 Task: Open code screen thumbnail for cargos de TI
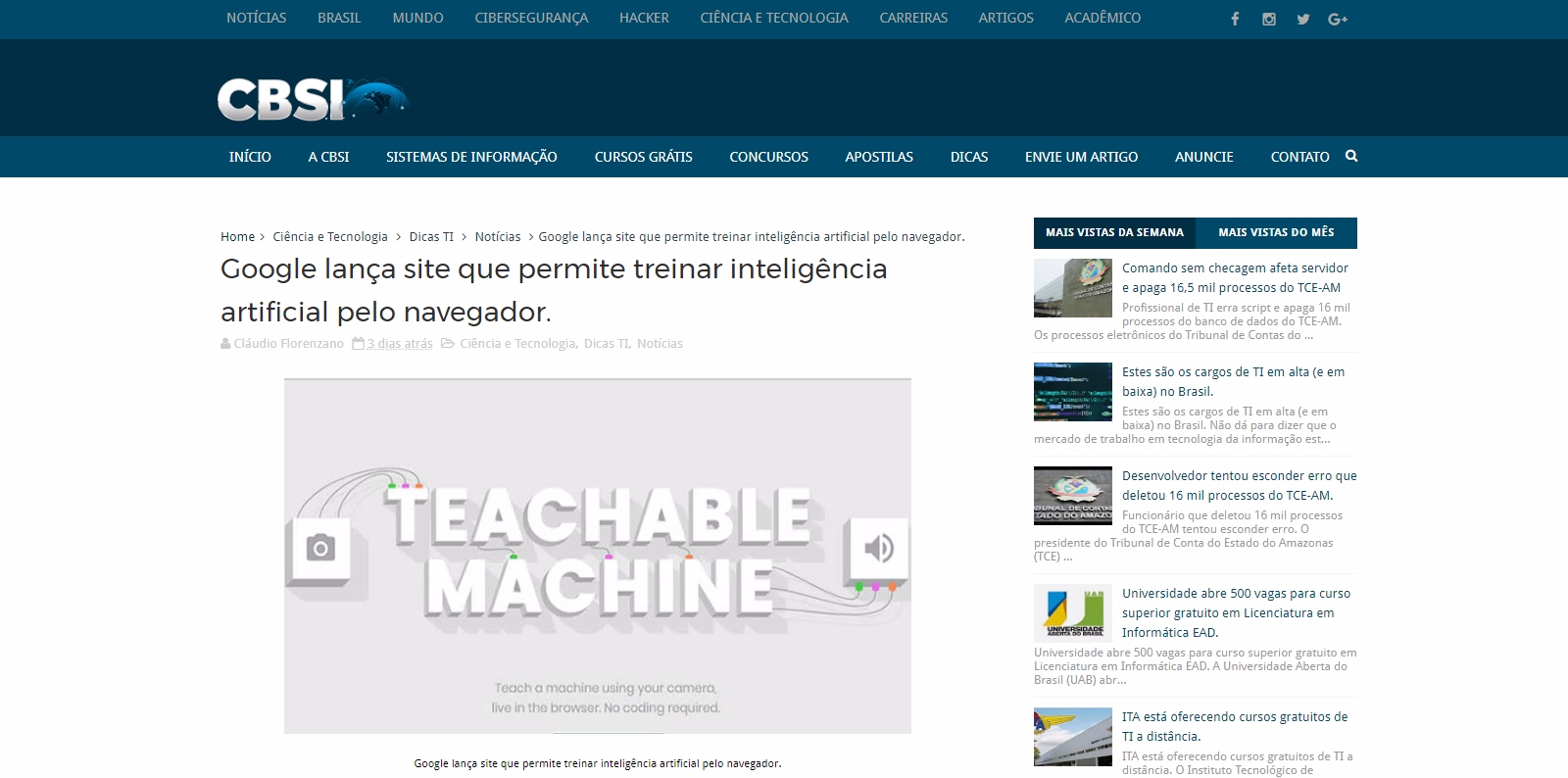click(1073, 392)
